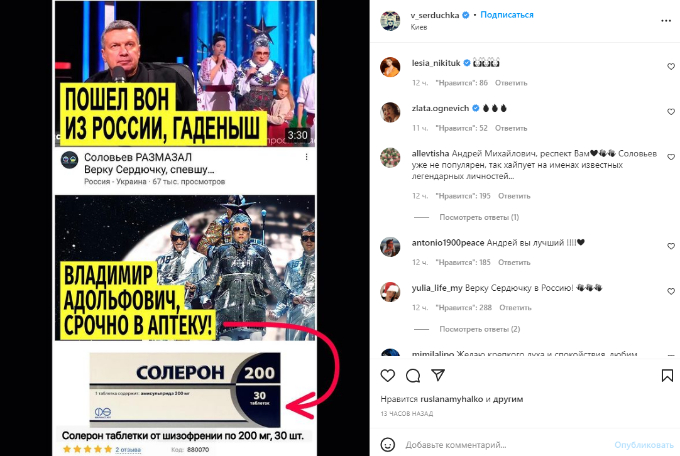The width and height of the screenshot is (680, 456).
Task: Click Опубликовать to post comment
Action: (644, 445)
